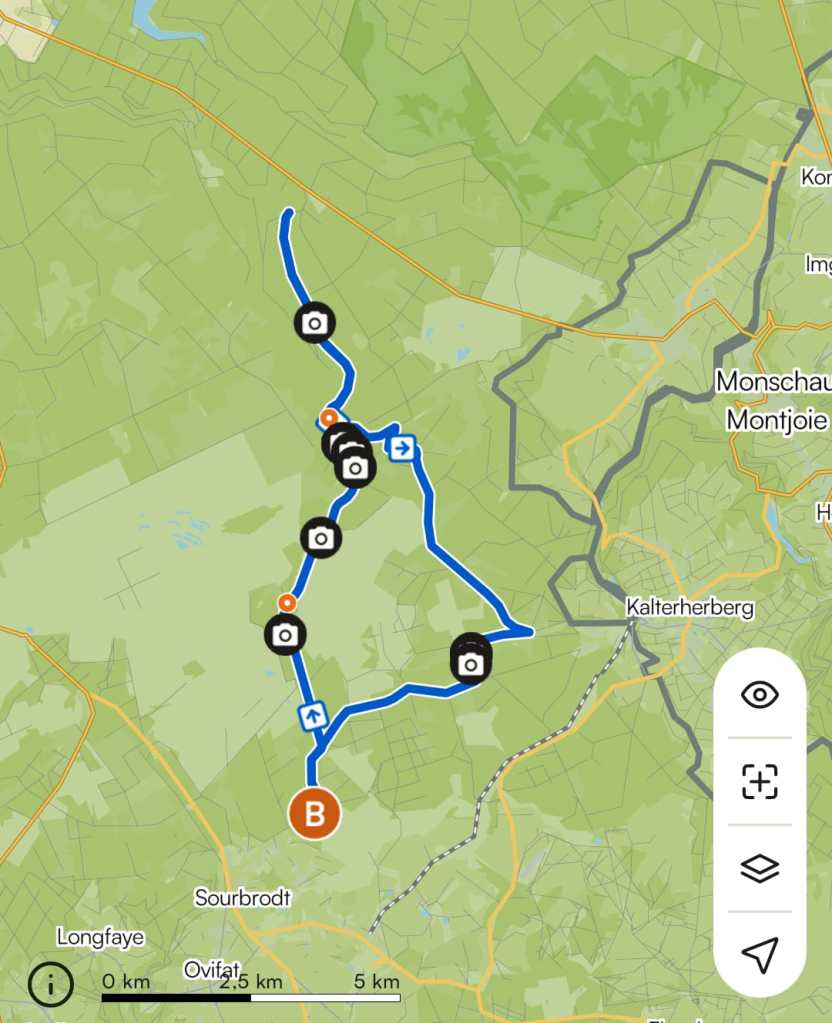Select the orange highlight dot near cluster
832x1023 pixels.
[x=329, y=418]
